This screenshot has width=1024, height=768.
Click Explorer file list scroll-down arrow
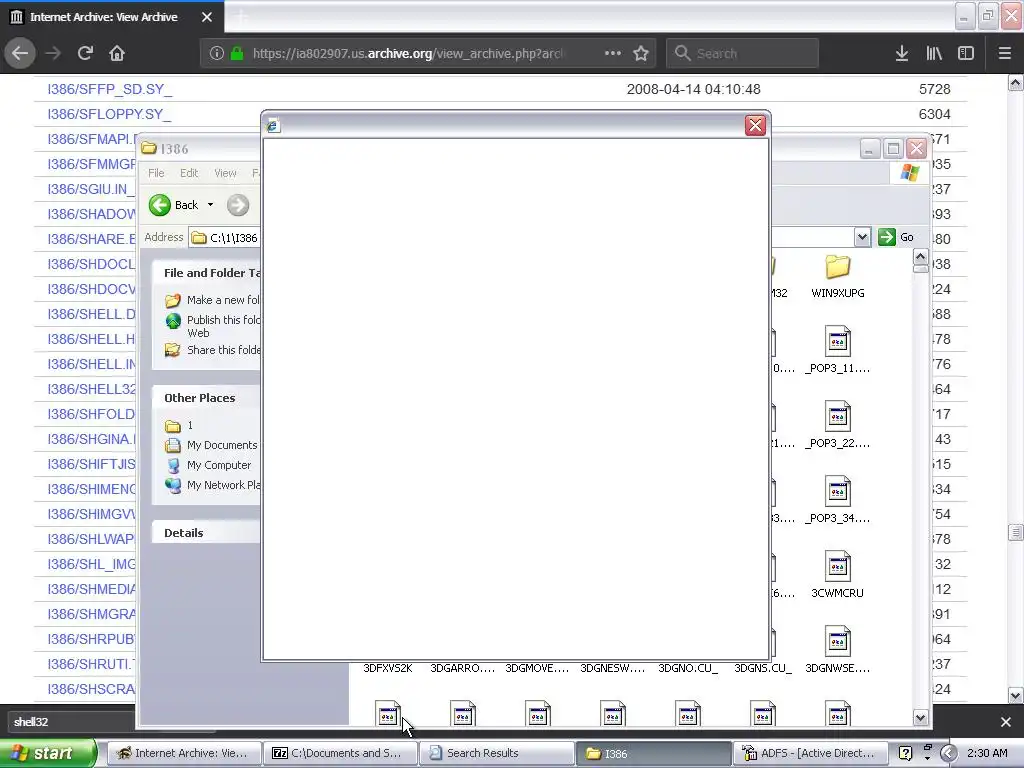(920, 718)
